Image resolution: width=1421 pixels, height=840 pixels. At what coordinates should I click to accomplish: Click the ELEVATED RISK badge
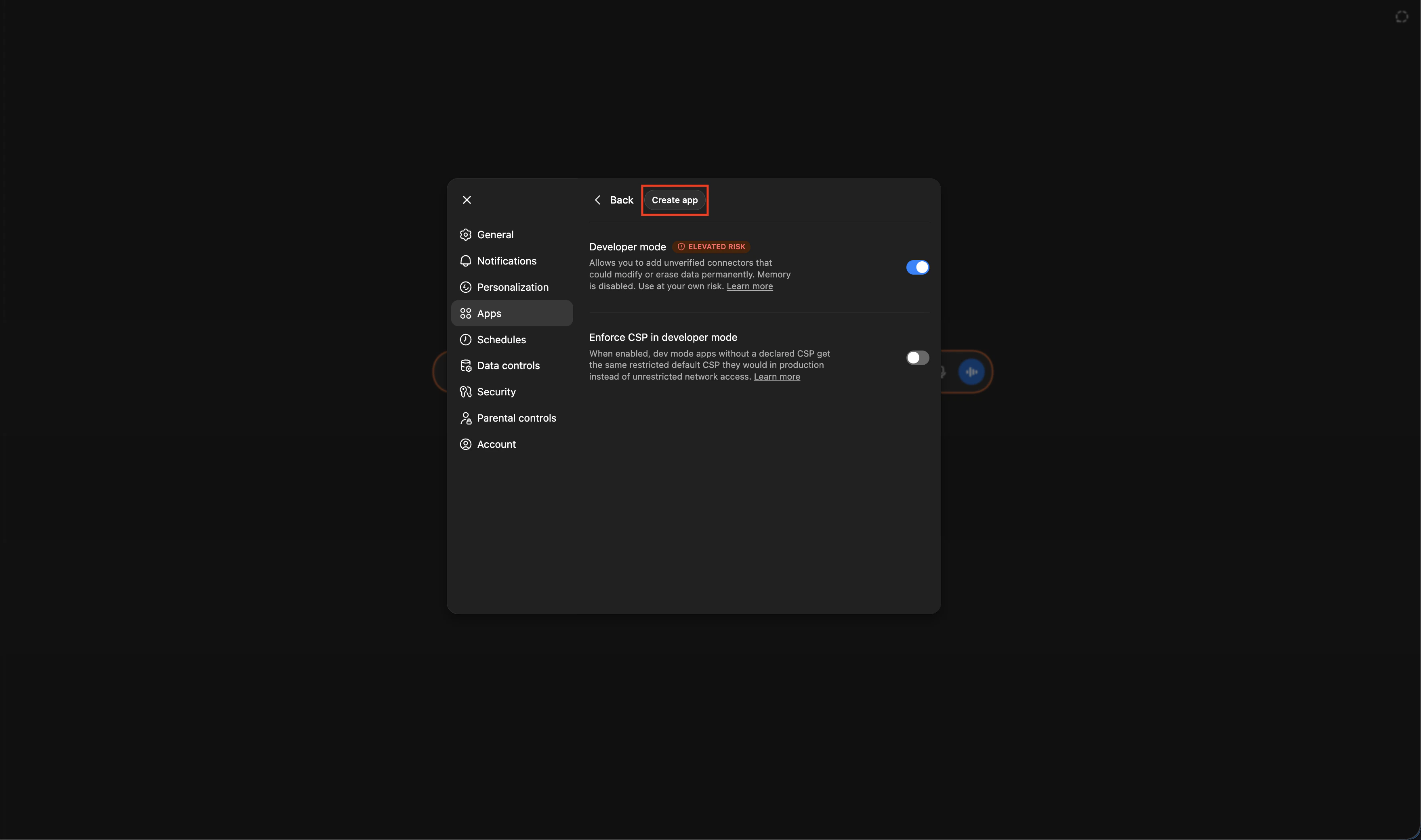coord(711,247)
